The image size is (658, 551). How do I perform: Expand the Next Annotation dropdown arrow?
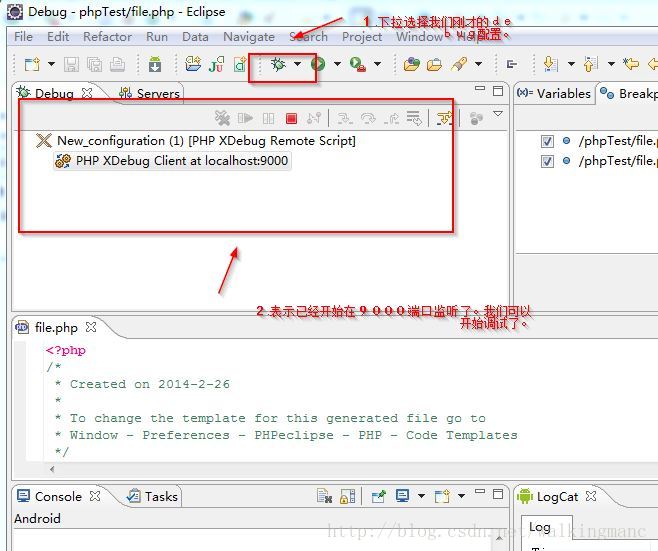pos(571,64)
